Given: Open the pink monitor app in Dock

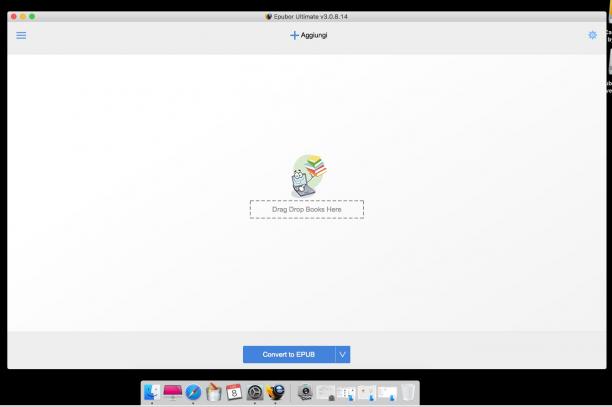Looking at the screenshot, I should [173, 392].
